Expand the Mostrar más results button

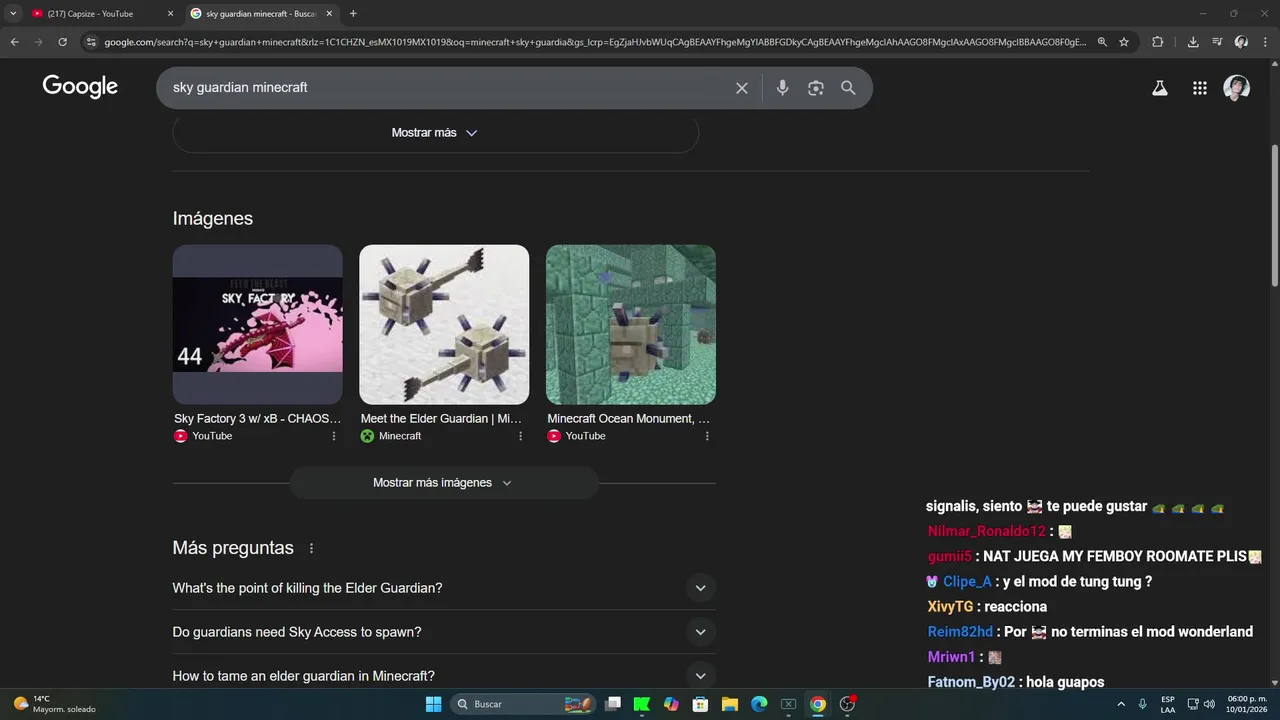pos(435,133)
